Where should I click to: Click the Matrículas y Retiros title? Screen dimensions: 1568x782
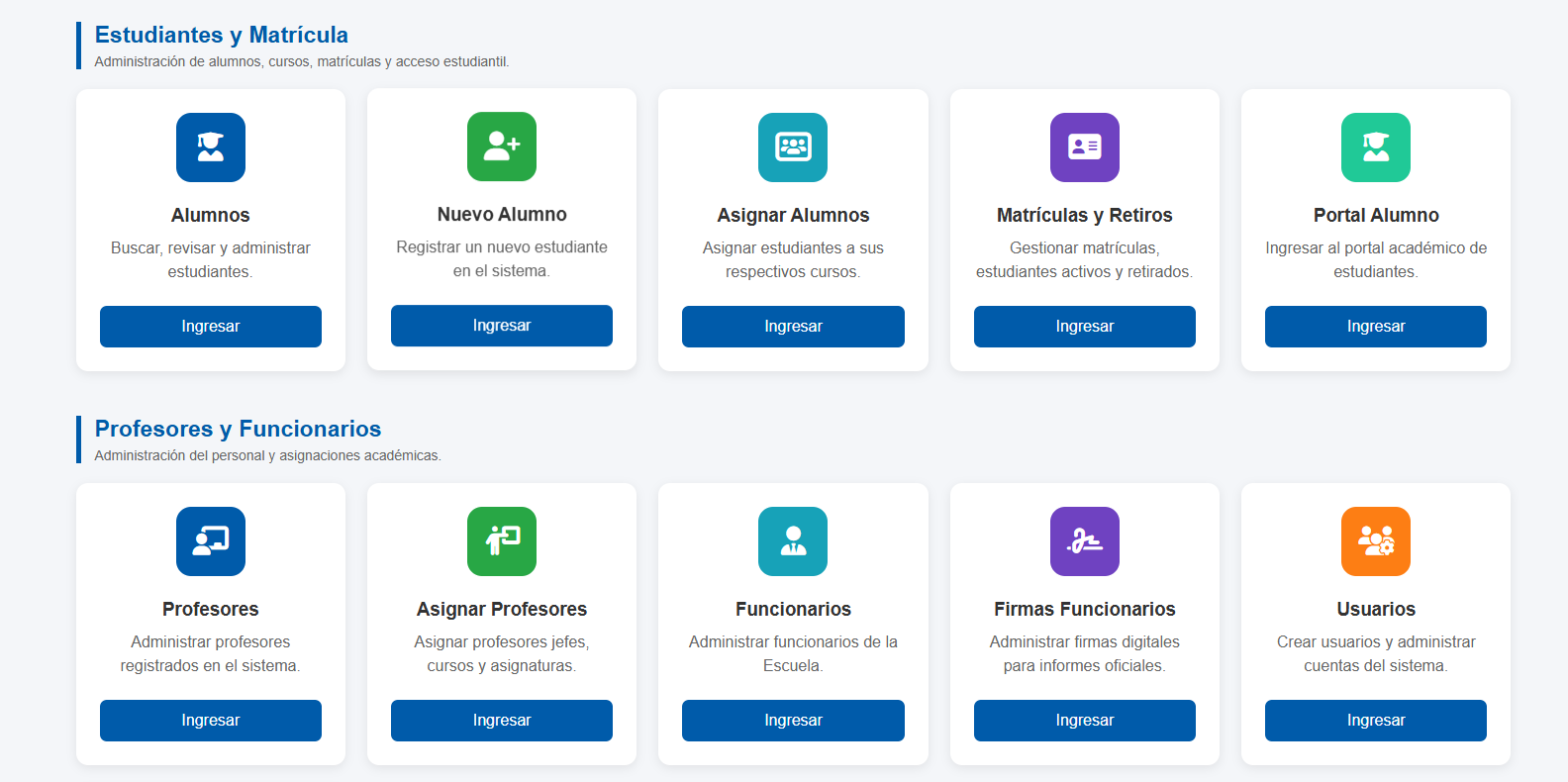(x=1085, y=215)
